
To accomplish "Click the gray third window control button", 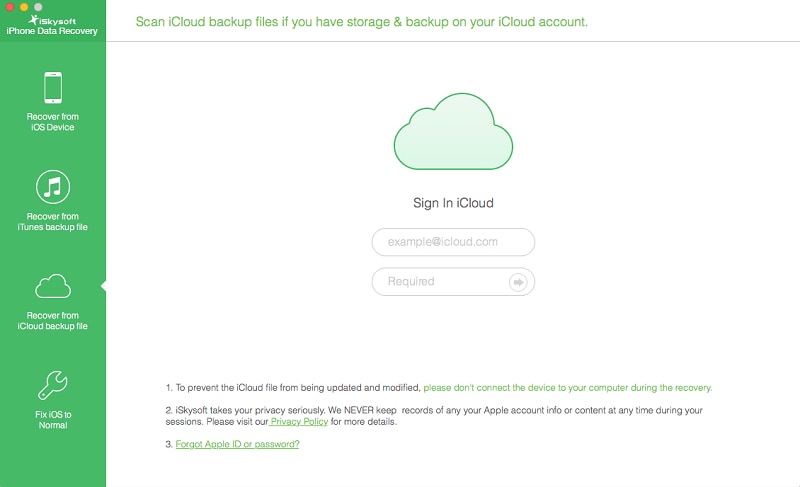I will pos(38,7).
